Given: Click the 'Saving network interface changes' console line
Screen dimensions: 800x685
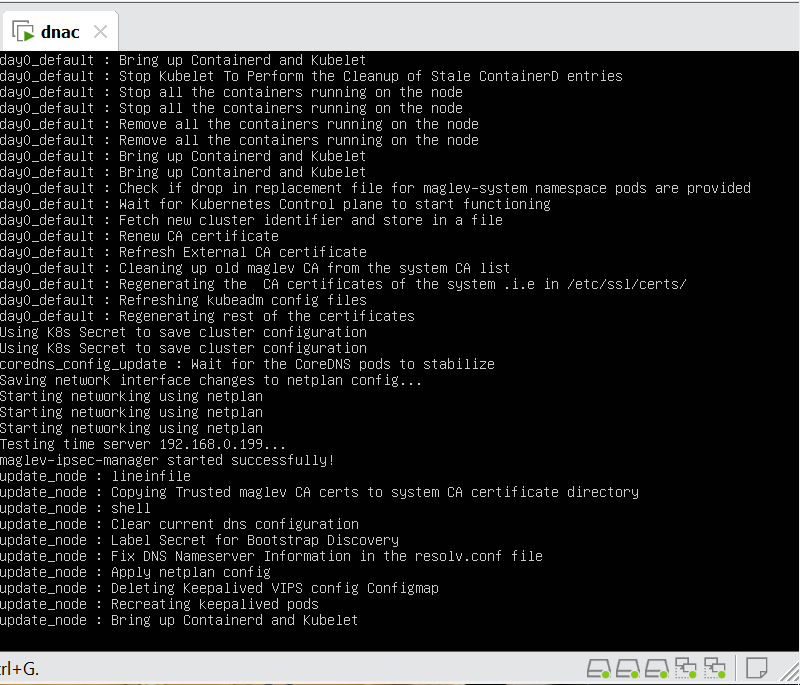Looking at the screenshot, I should (x=211, y=380).
